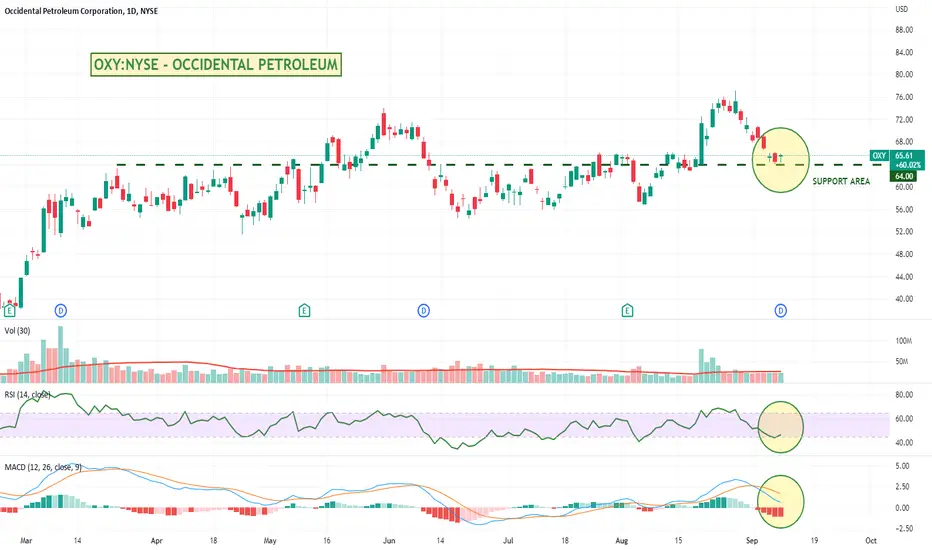This screenshot has width=932, height=550.
Task: Click the Vol (30) indicator legend
Action: [x=17, y=331]
